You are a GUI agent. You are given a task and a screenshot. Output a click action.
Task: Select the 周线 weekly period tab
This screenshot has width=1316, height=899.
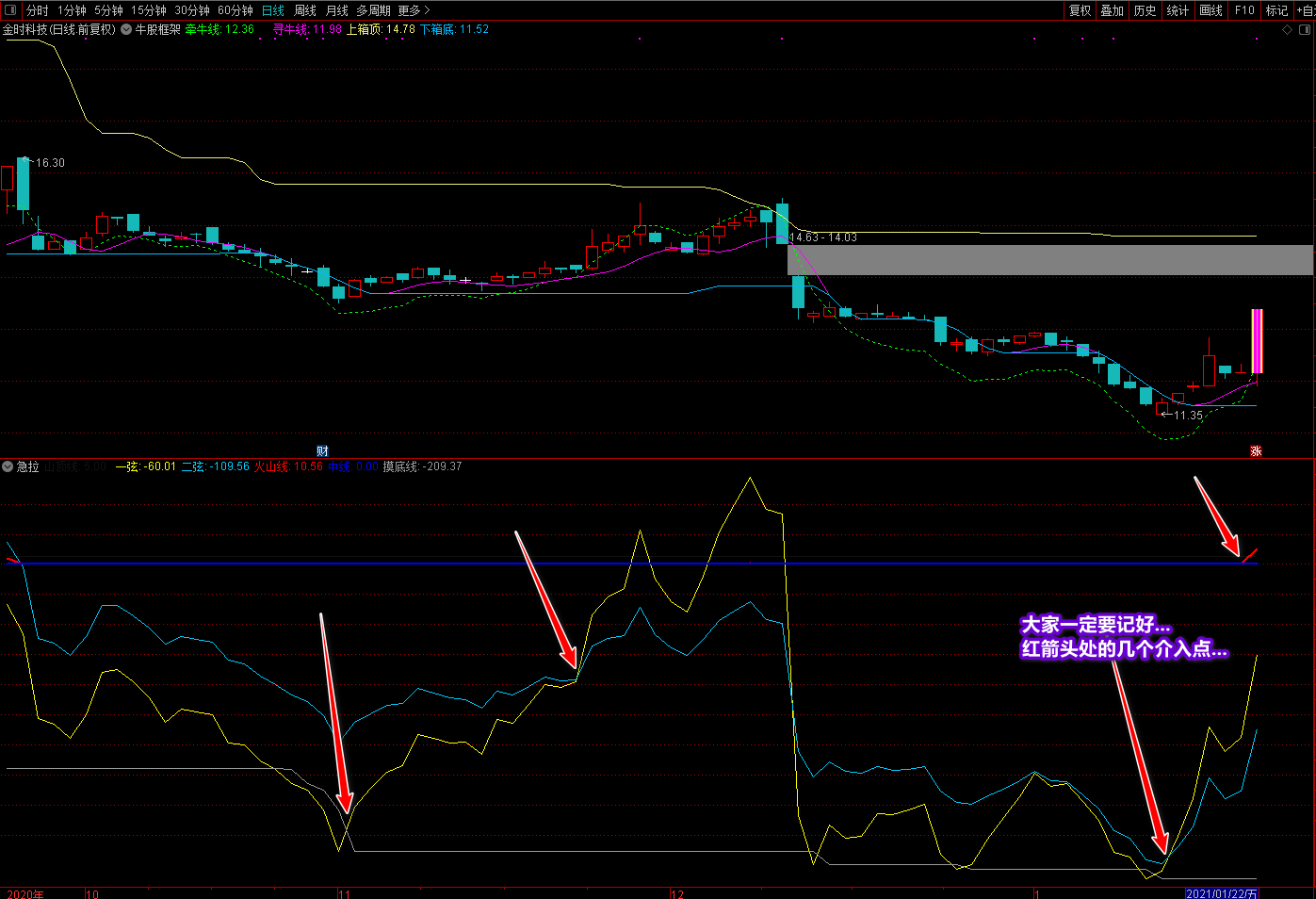pos(305,10)
